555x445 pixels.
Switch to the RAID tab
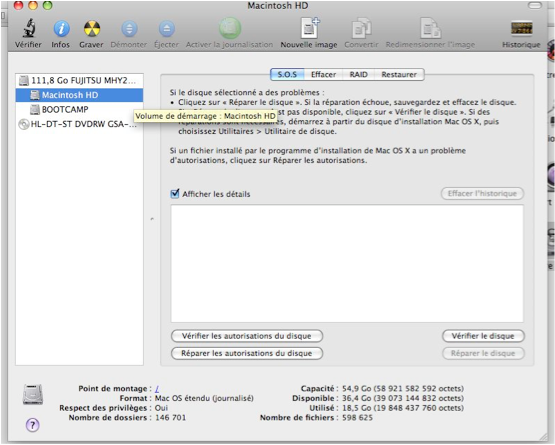coord(359,75)
